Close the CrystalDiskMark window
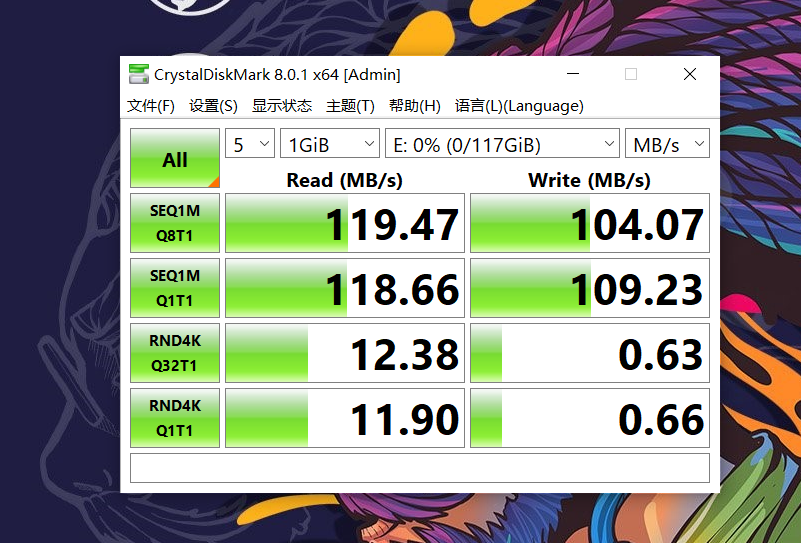The height and width of the screenshot is (543, 801). pos(690,74)
